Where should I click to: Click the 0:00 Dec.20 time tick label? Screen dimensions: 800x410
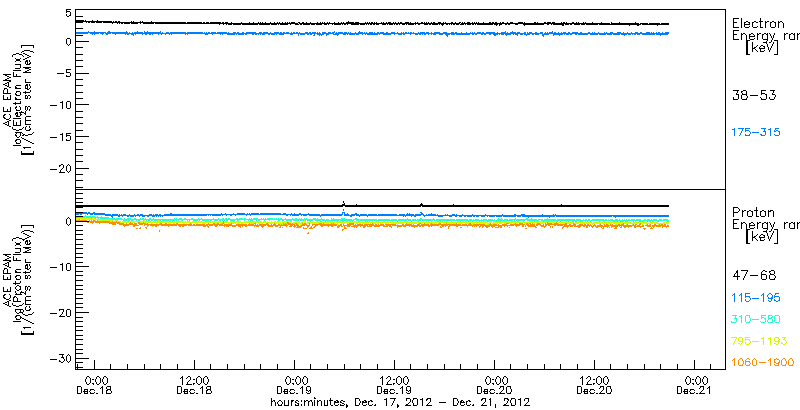[x=495, y=385]
